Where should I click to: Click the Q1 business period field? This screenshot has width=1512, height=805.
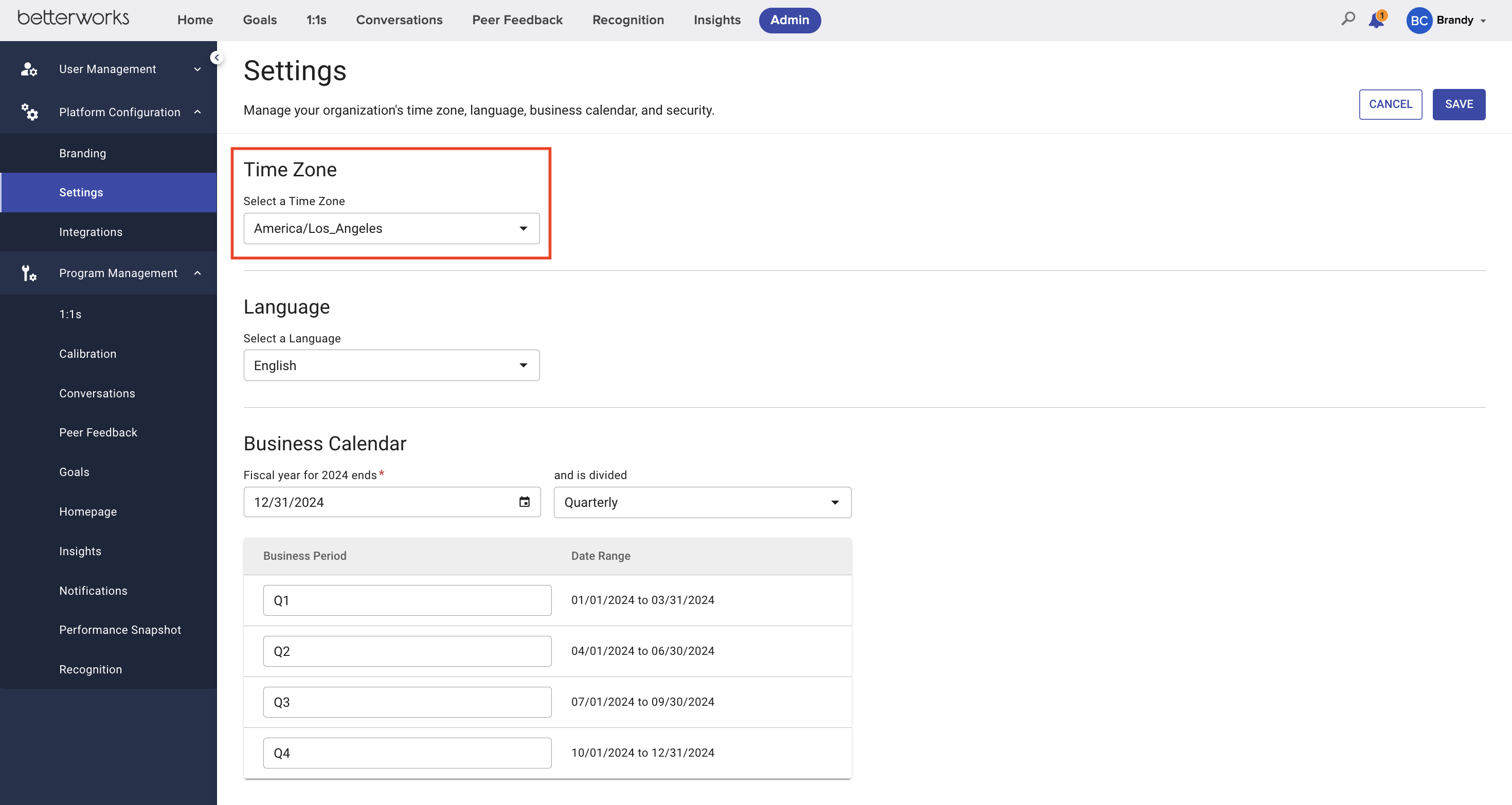point(407,600)
